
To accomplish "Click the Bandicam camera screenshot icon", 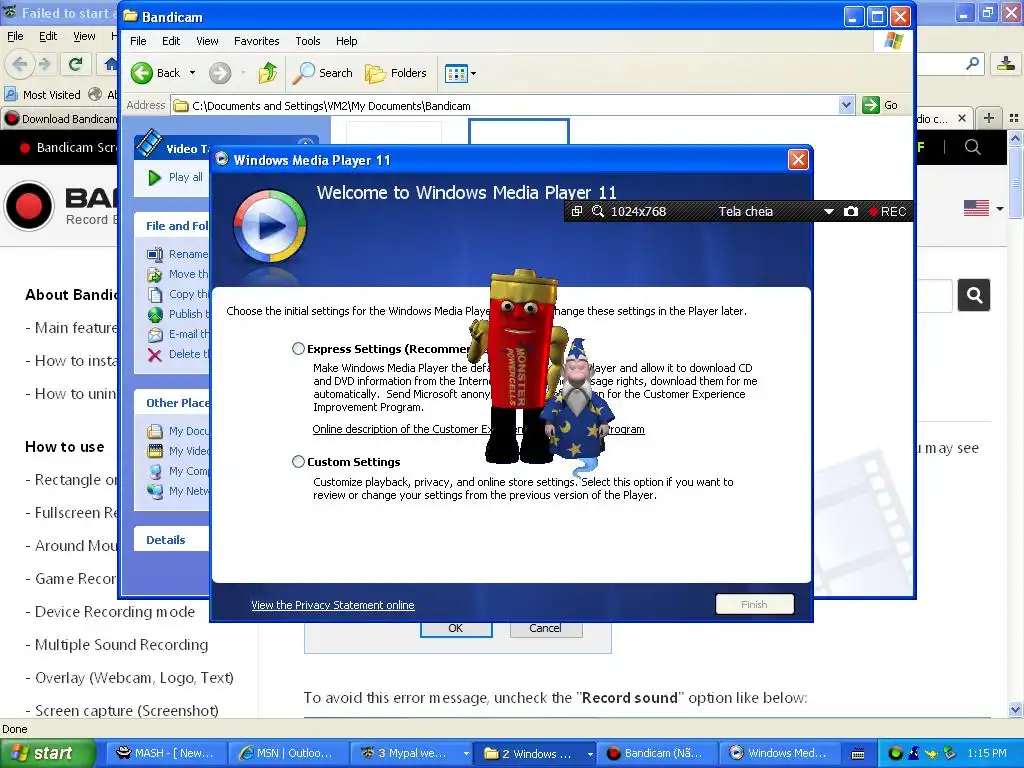I will pos(850,212).
